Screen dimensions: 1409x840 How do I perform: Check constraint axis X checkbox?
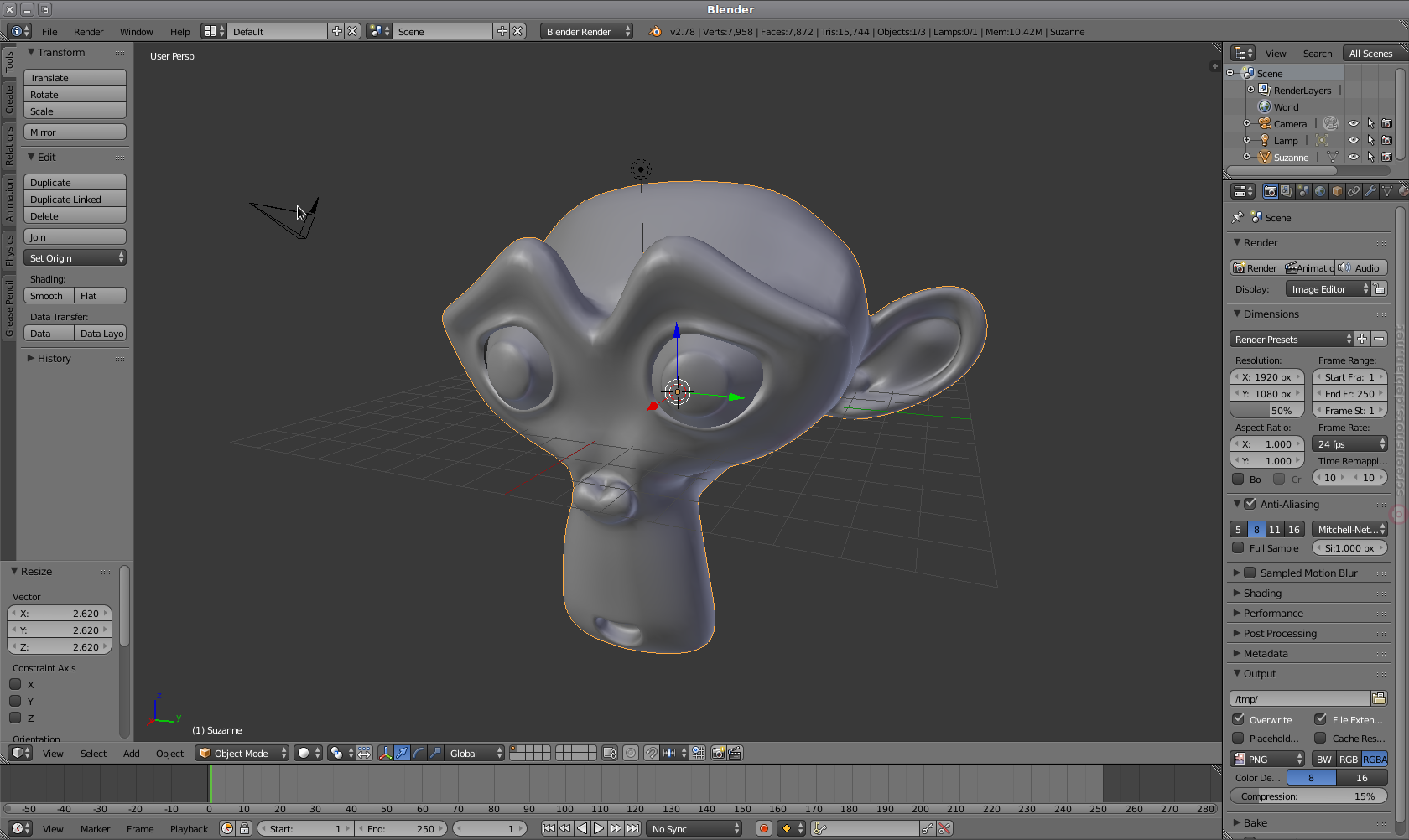15,684
